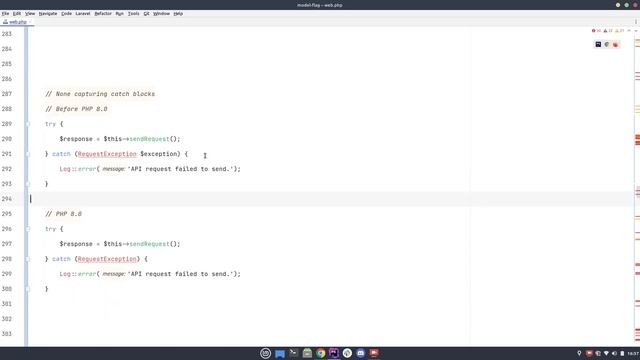Click fold end marker at line 293
The image size is (640, 360).
(x=28, y=184)
